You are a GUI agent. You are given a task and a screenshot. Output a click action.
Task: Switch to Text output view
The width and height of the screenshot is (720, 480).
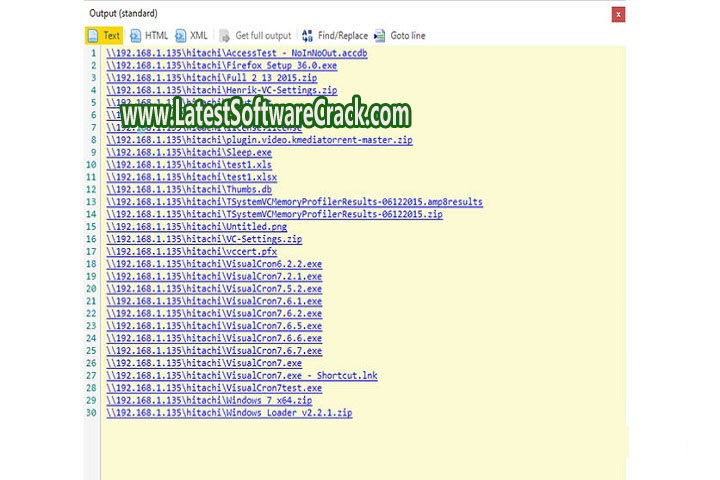click(x=103, y=35)
